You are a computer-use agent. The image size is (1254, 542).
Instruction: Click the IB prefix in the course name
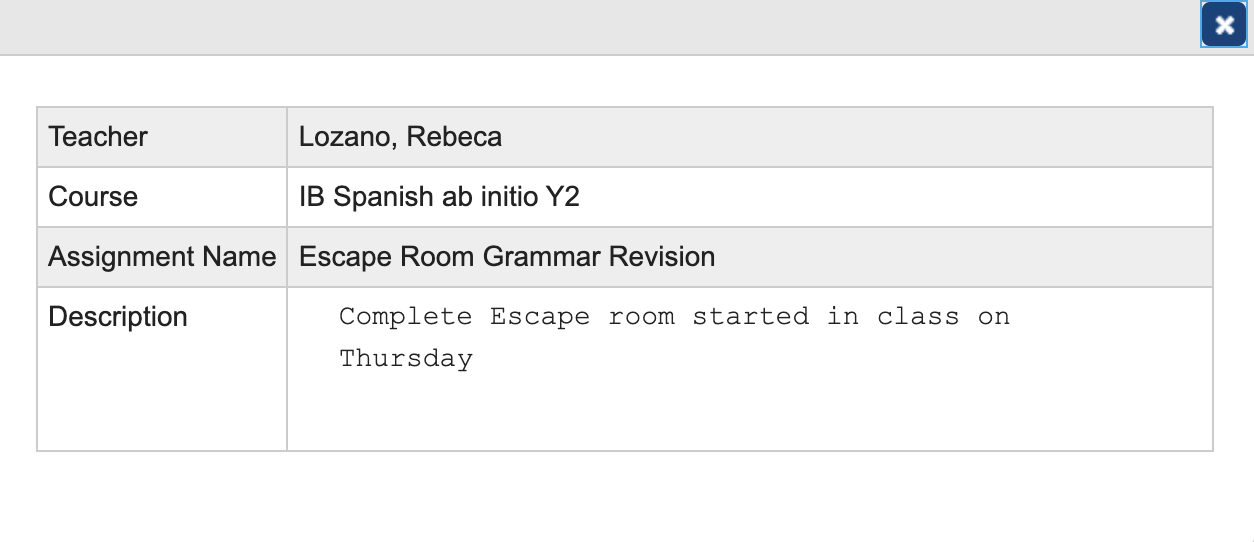[x=311, y=197]
